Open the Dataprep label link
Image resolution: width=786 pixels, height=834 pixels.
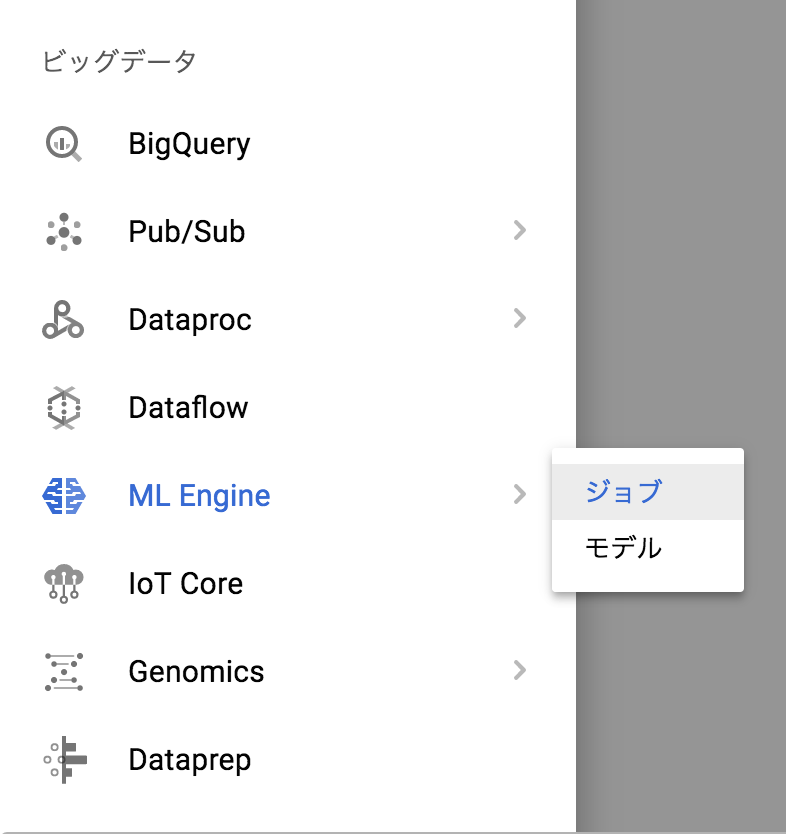point(189,760)
